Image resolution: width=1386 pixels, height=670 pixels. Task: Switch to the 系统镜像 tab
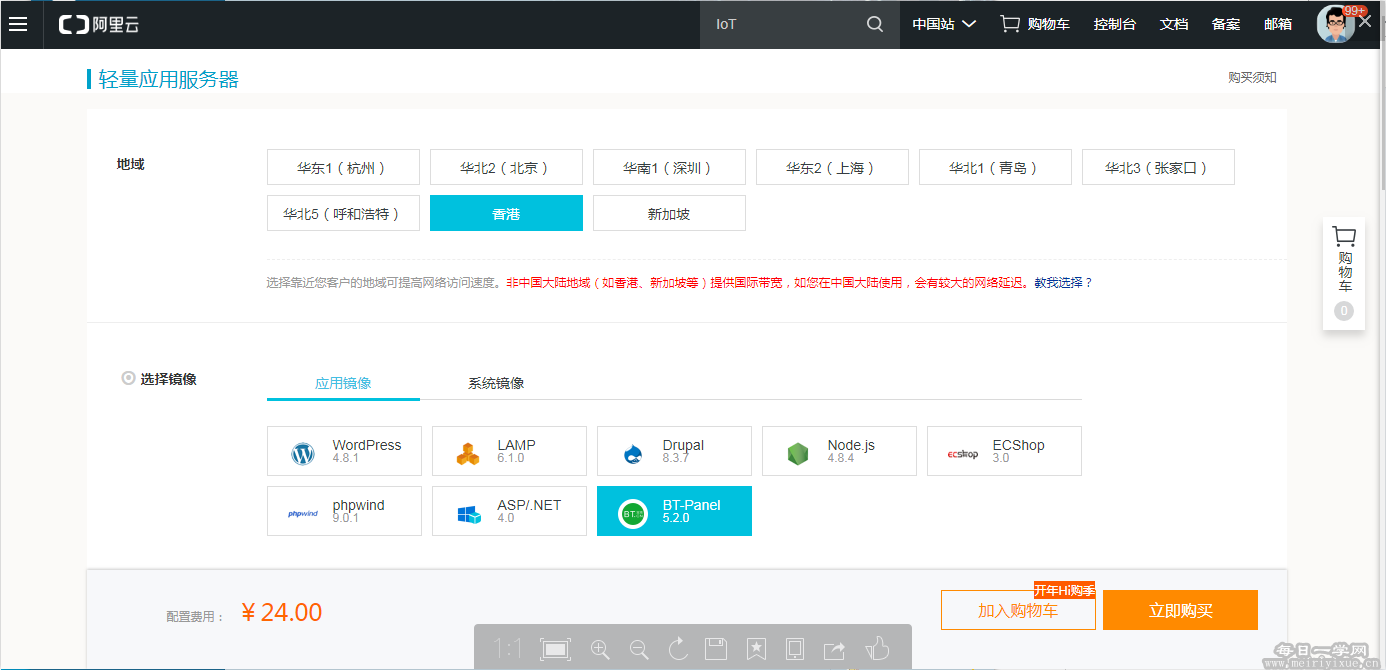(x=496, y=383)
